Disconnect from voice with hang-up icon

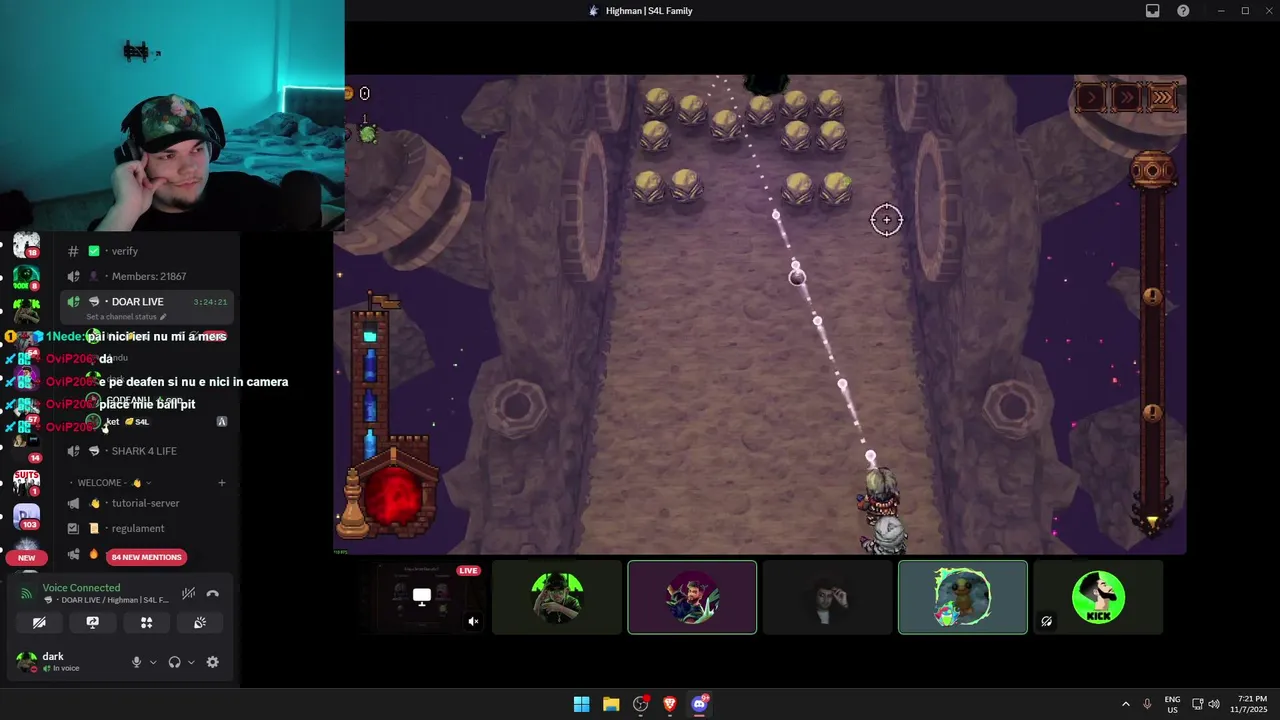coord(212,593)
